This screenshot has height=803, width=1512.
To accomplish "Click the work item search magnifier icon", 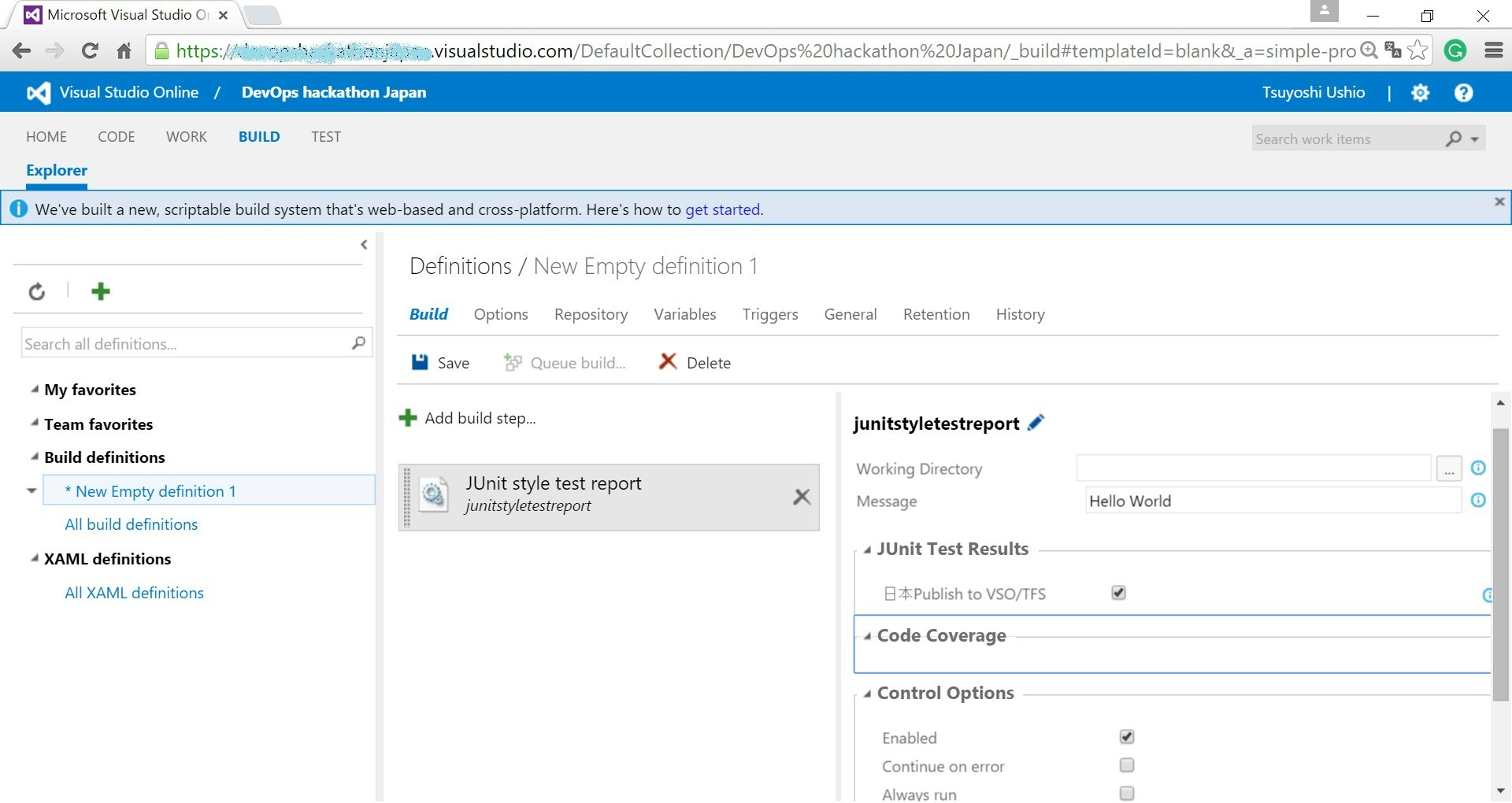I will point(1454,139).
